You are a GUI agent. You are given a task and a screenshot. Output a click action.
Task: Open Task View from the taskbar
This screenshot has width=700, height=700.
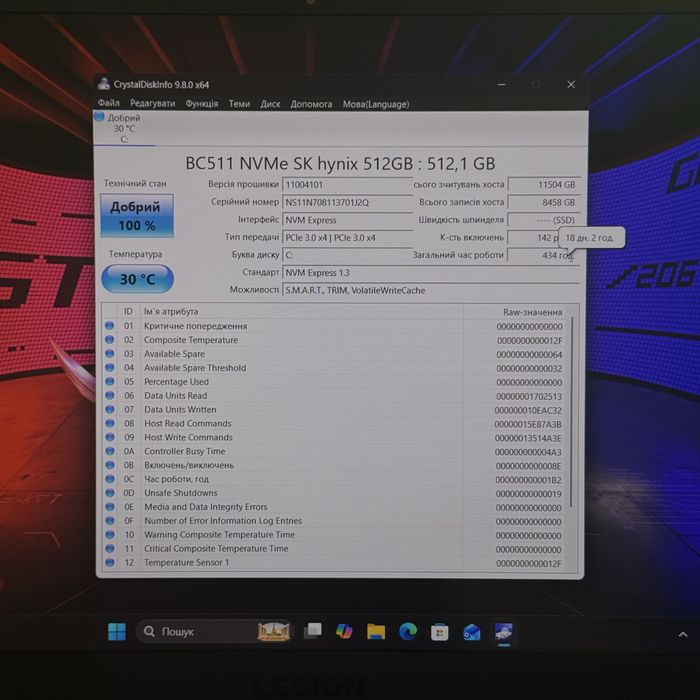pos(312,632)
